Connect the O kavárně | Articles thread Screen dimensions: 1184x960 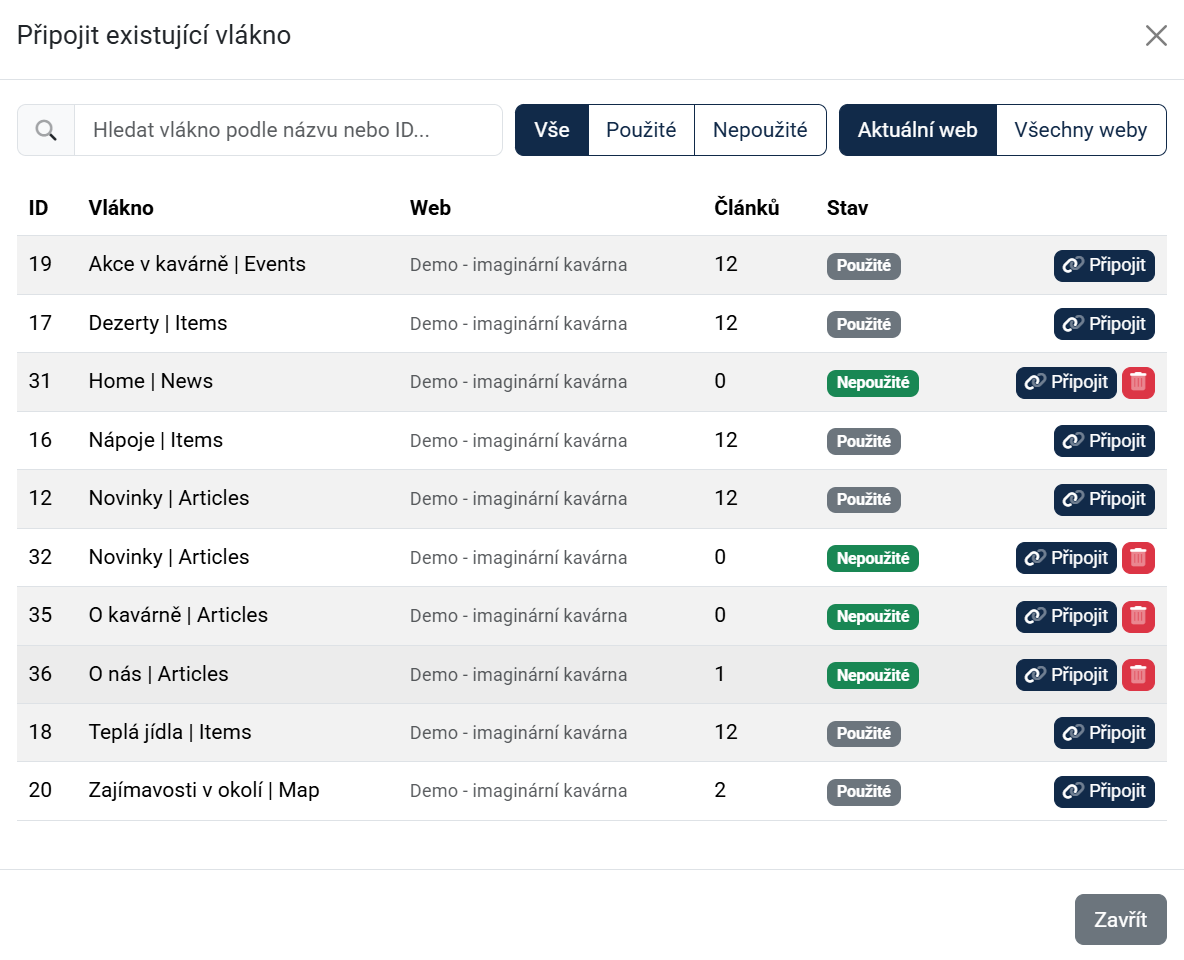[x=1066, y=616]
